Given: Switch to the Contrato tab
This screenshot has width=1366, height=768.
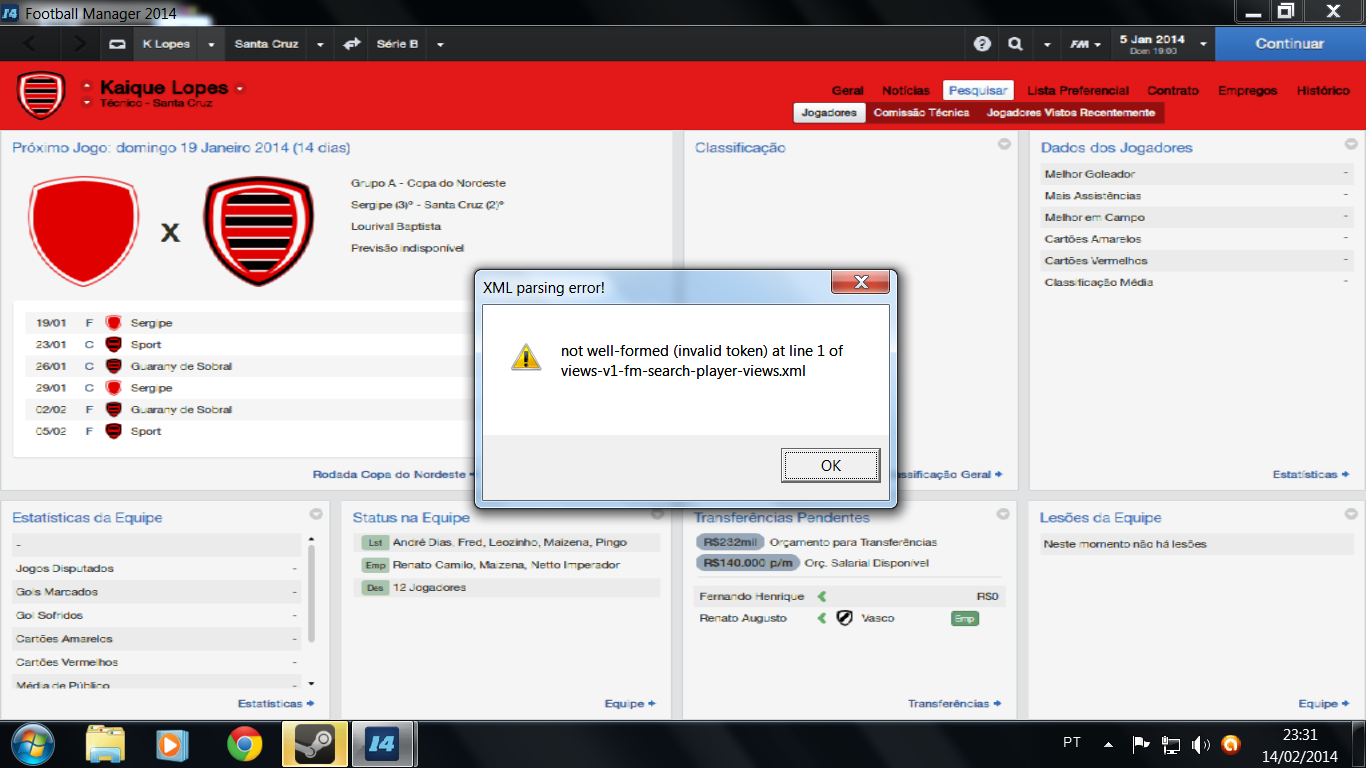Looking at the screenshot, I should point(1172,90).
